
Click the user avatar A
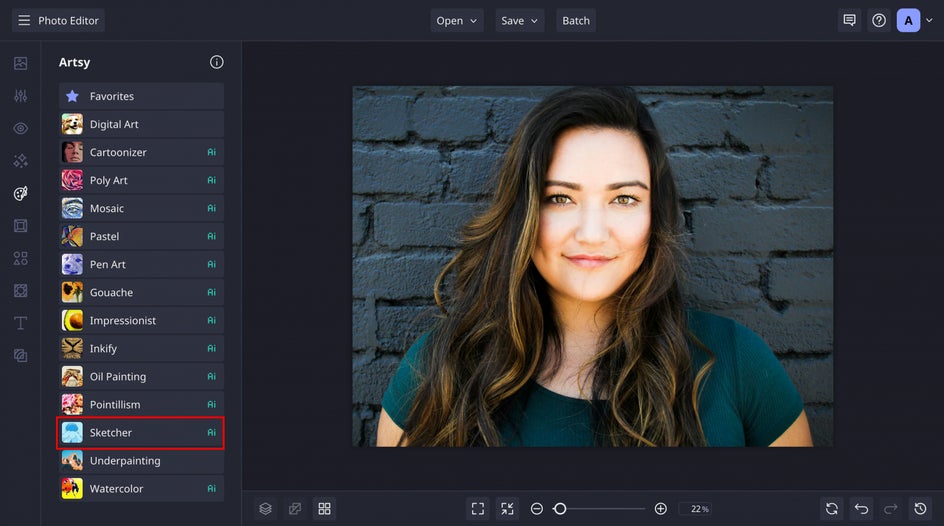(x=908, y=20)
